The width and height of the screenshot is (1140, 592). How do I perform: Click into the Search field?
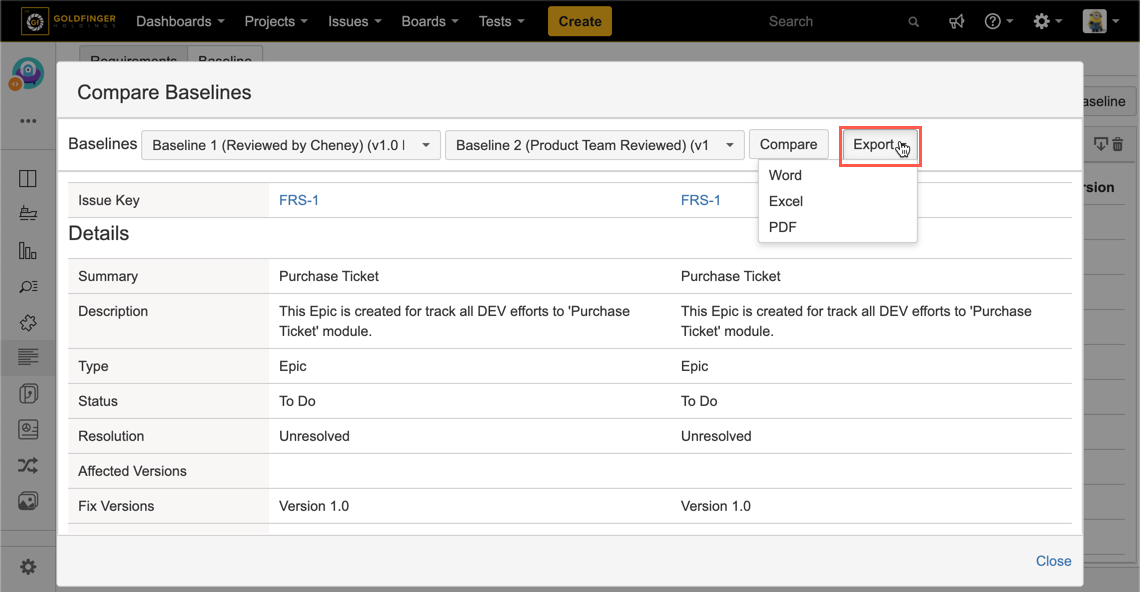(830, 21)
